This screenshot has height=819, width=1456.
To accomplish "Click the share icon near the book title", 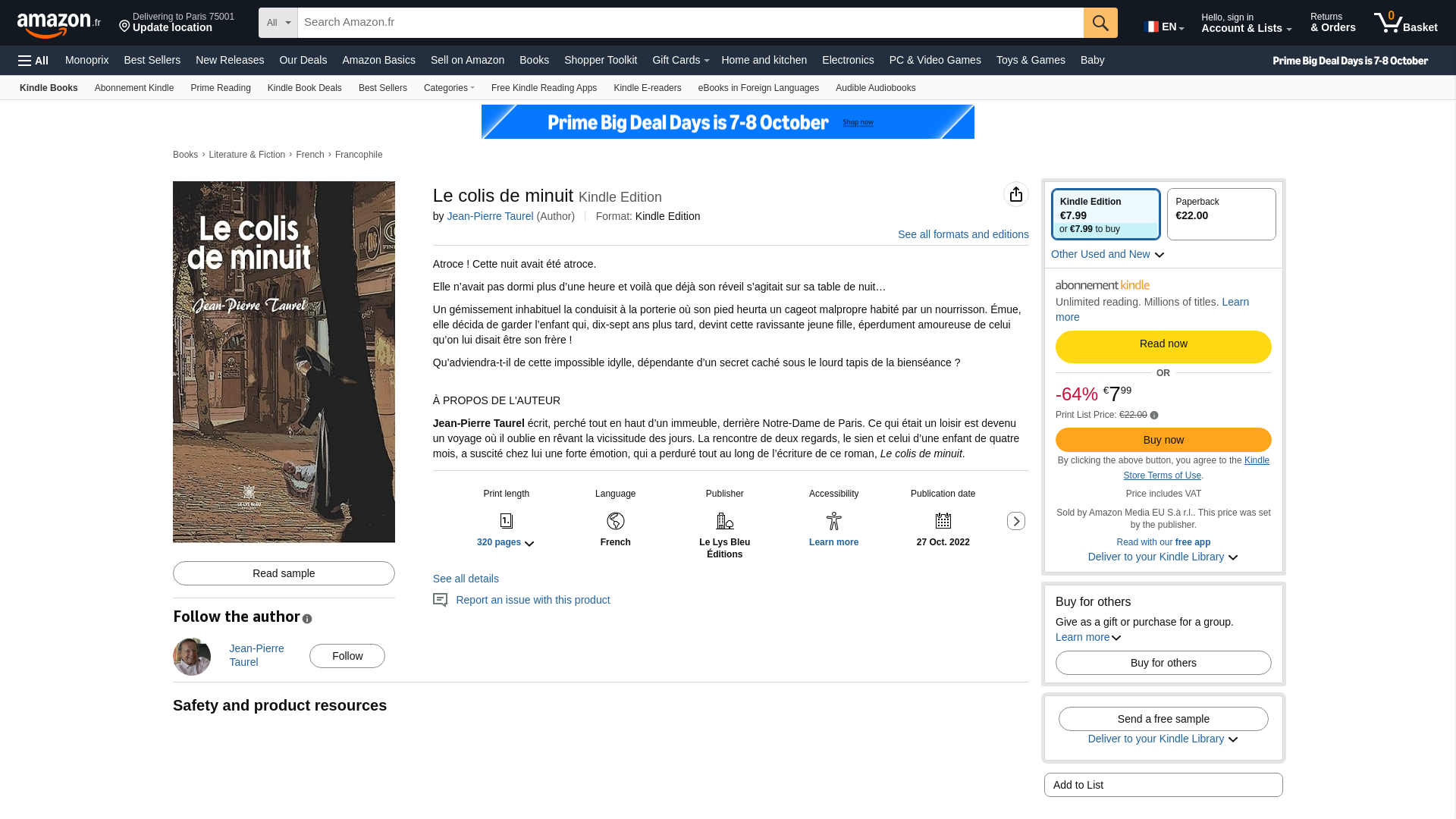I will click(x=1015, y=194).
